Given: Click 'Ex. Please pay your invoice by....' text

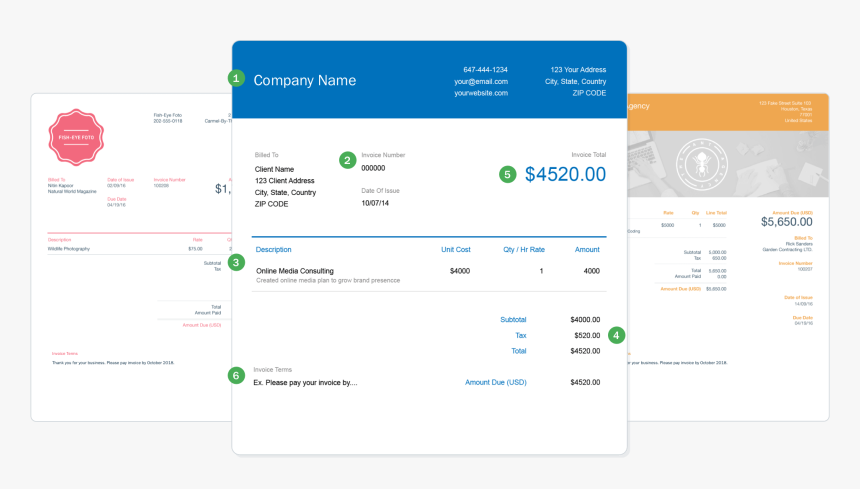Looking at the screenshot, I should (305, 383).
